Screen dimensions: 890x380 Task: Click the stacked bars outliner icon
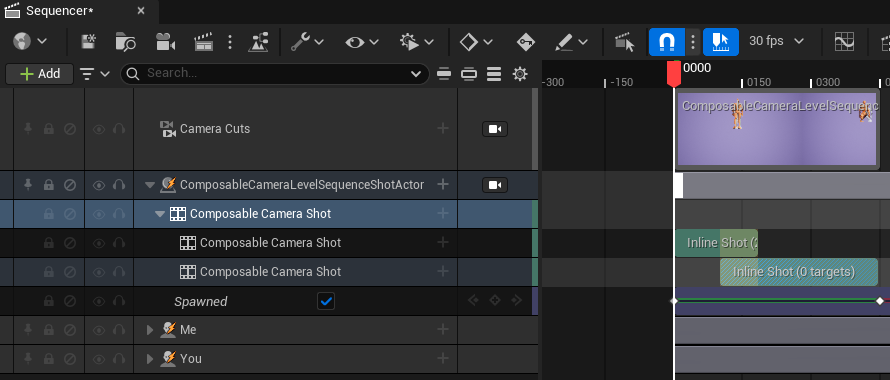click(x=494, y=74)
